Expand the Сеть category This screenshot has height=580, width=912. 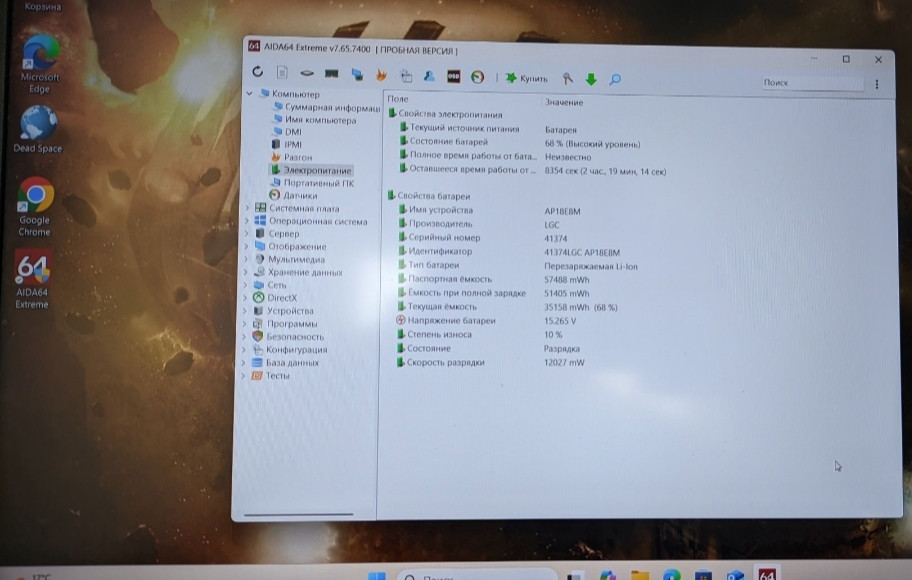[244, 285]
